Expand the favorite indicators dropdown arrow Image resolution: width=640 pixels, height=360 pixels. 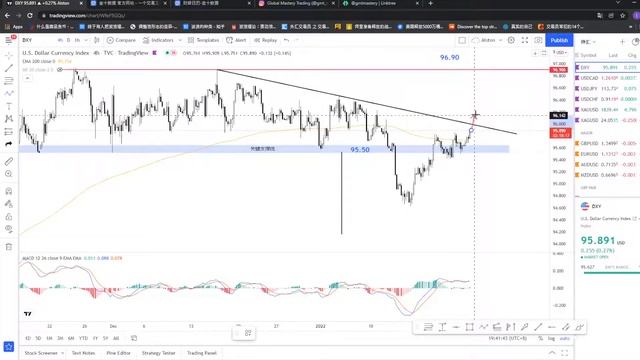pos(180,40)
